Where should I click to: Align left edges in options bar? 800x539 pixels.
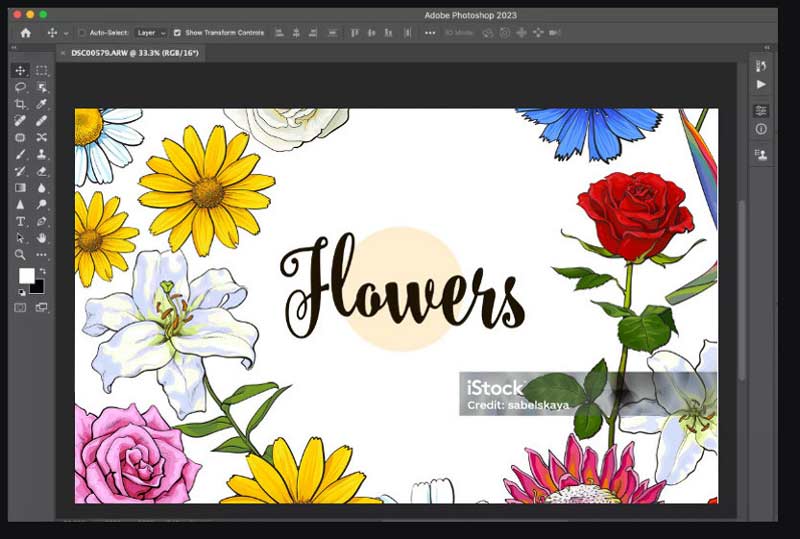pos(279,33)
